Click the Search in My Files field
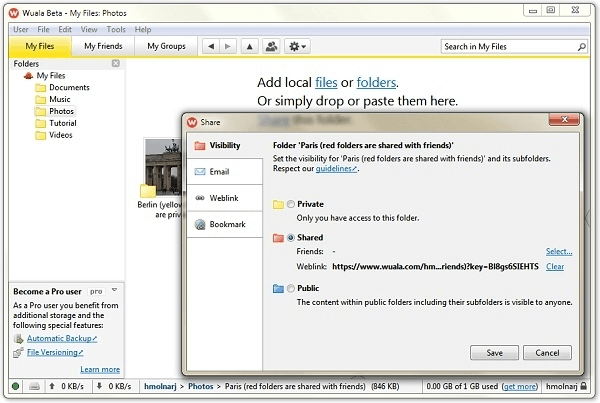Screen dimensions: 600x403 (x=510, y=46)
